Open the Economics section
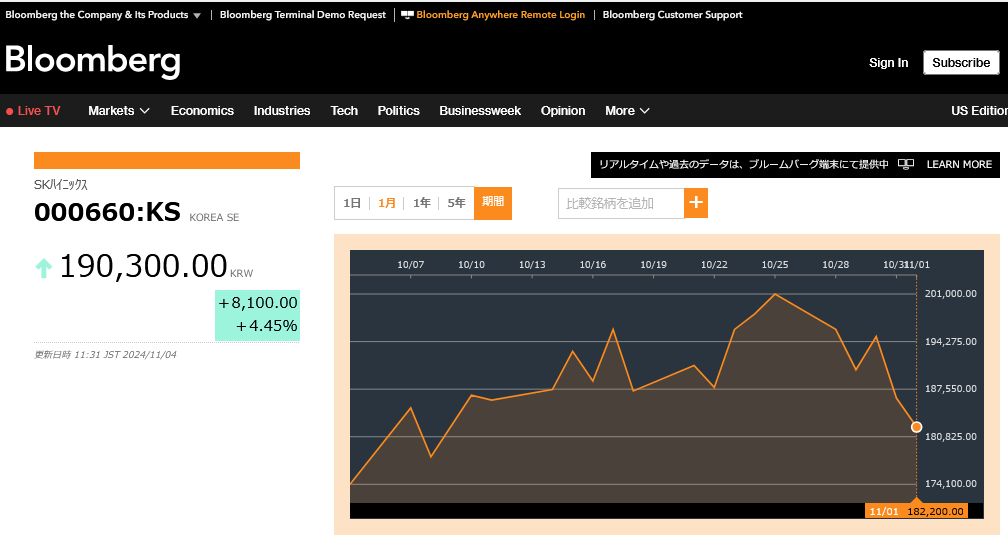 pos(202,111)
